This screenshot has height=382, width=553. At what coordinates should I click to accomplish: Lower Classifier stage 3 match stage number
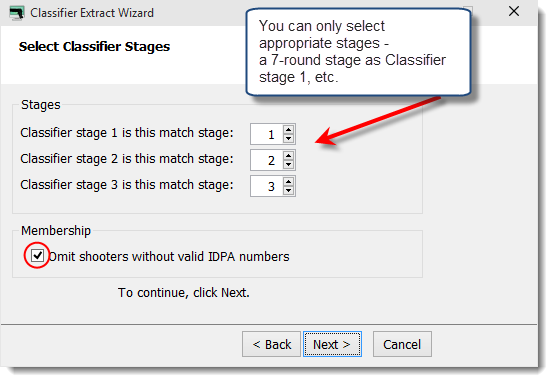pos(288,190)
